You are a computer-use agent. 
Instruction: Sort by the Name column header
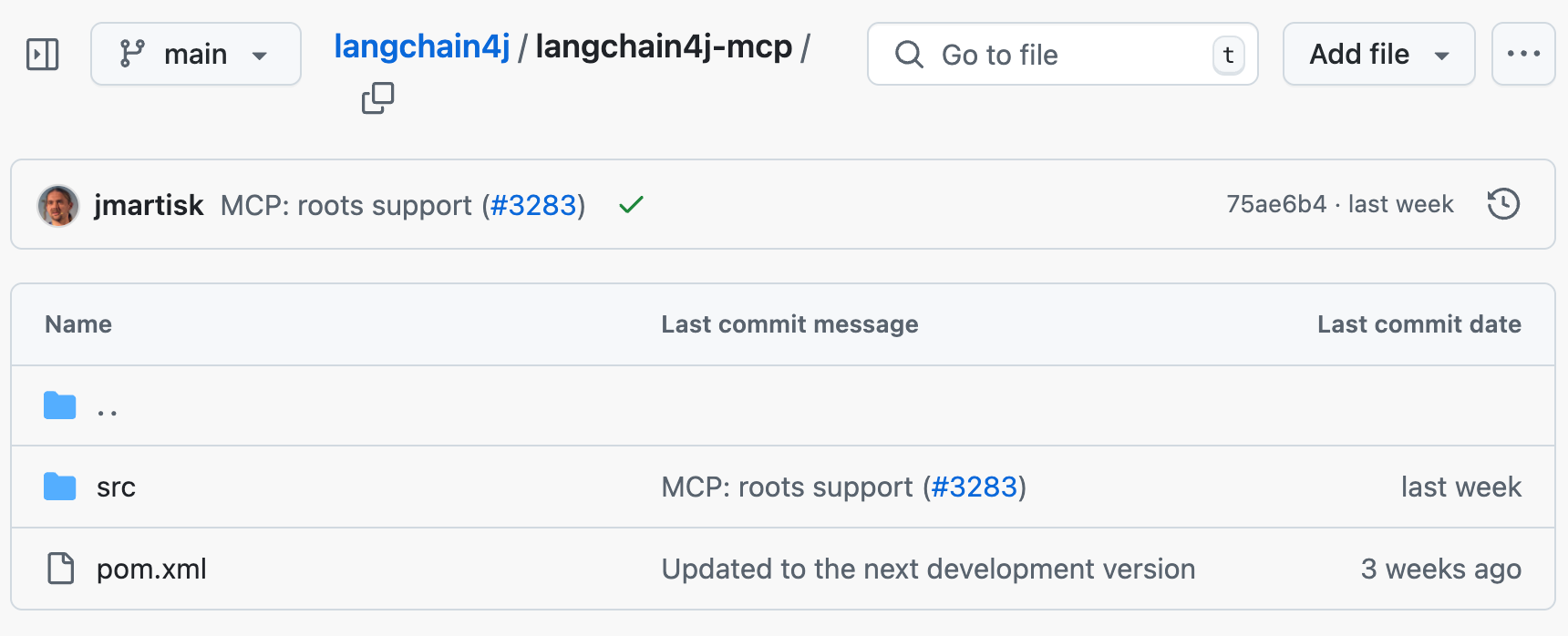click(77, 324)
